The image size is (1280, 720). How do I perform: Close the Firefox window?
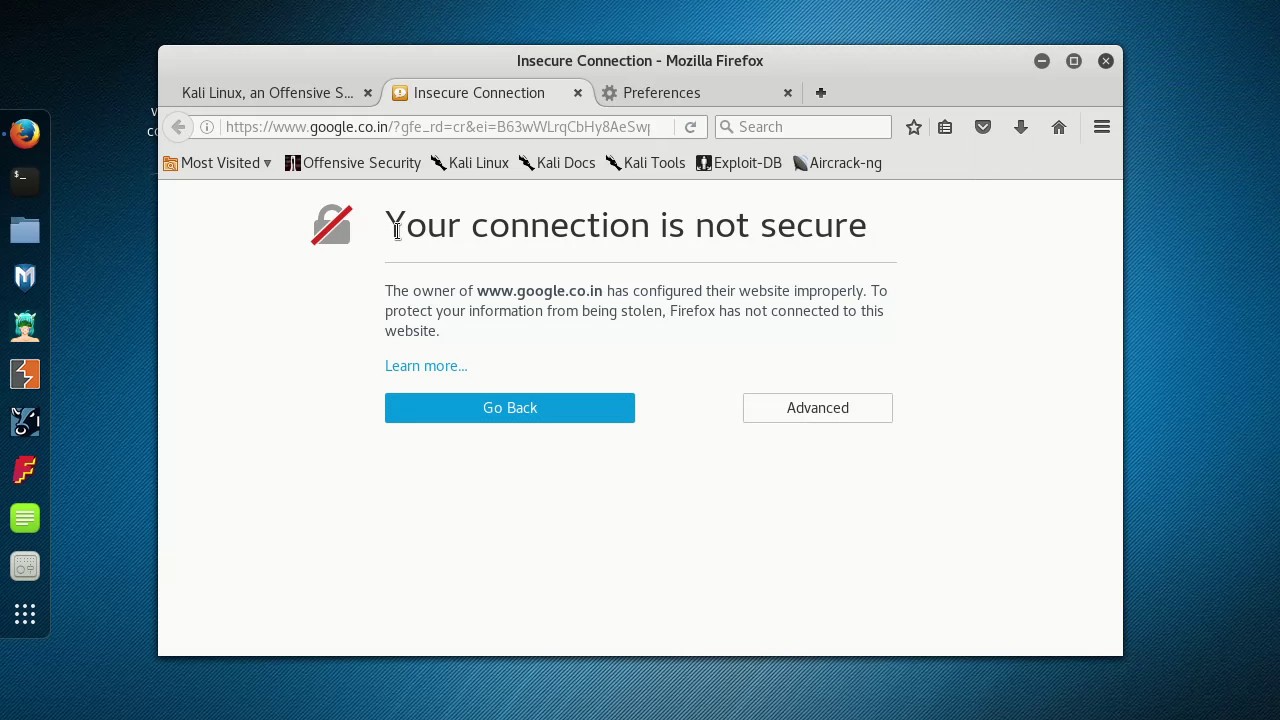coord(1106,61)
